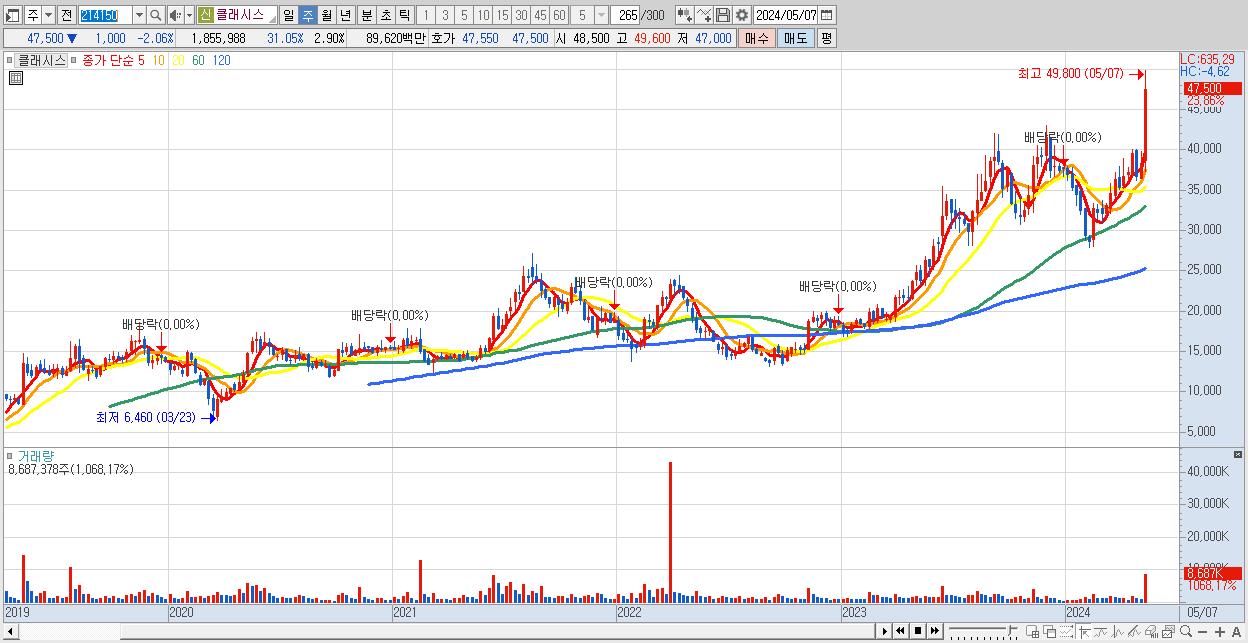Choose interval 60 button
Screen dimensions: 1248x643
point(559,15)
